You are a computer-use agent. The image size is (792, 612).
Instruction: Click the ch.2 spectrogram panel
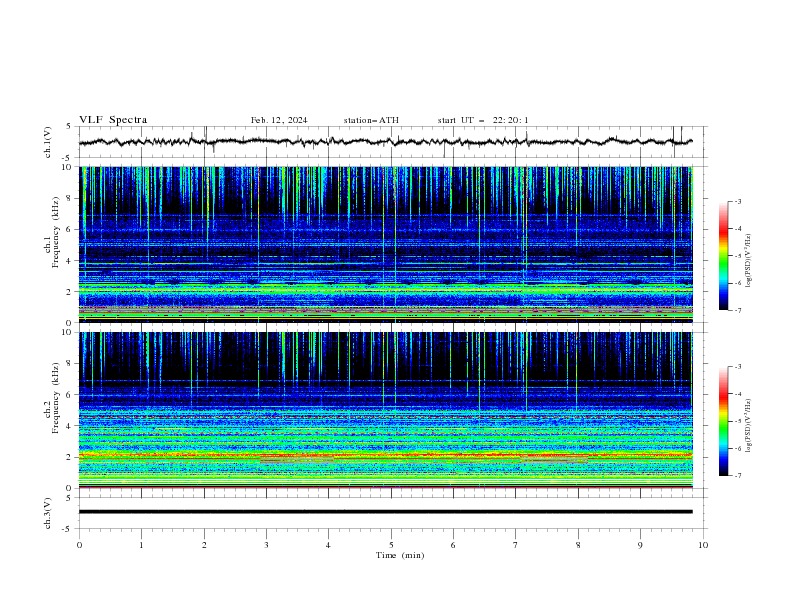click(386, 410)
